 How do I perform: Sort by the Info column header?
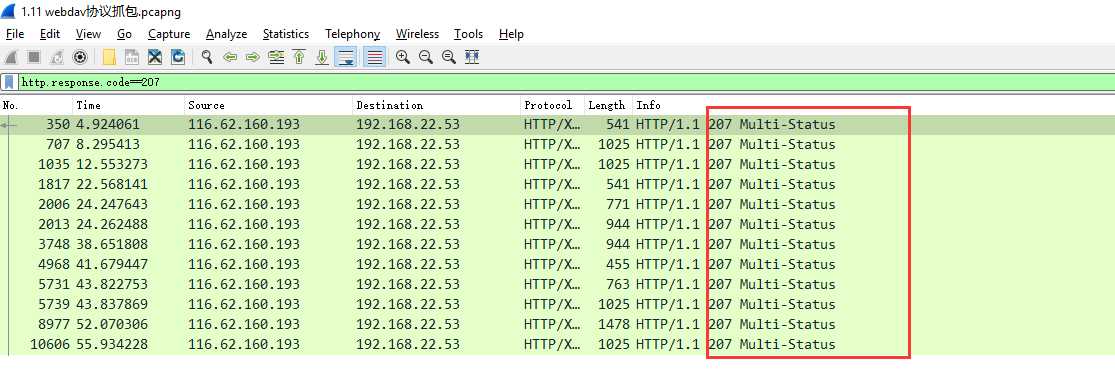click(874, 105)
